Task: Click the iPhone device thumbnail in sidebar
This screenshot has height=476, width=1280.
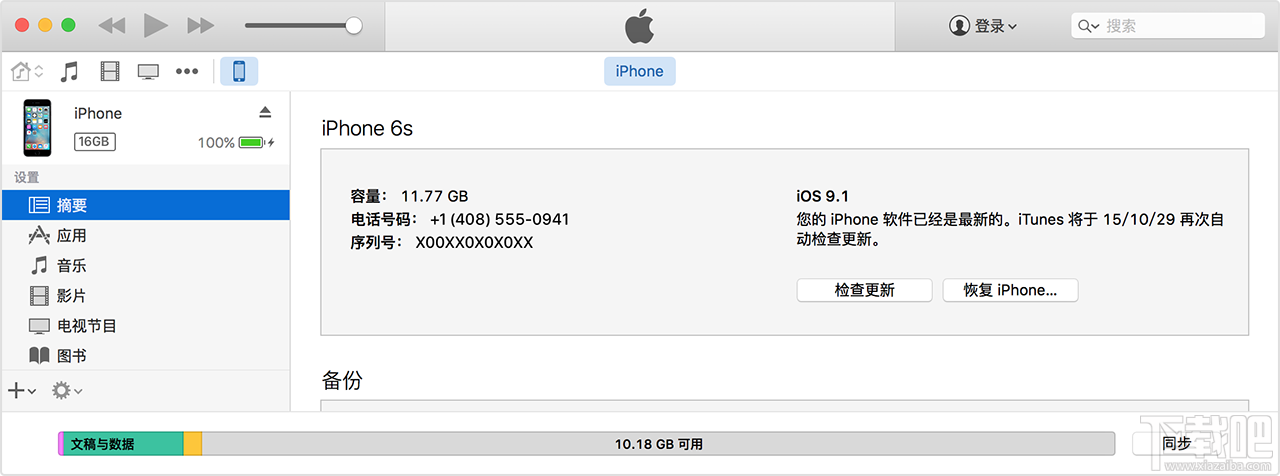Action: click(x=38, y=127)
